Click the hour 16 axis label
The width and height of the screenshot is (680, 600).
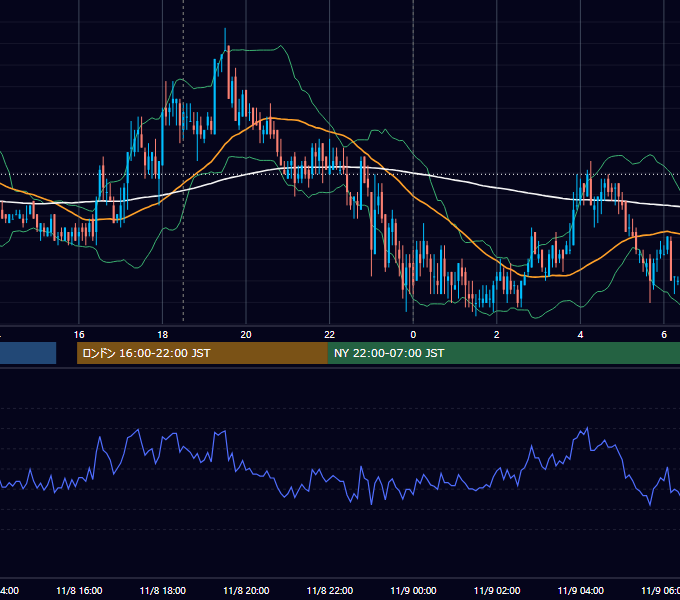(x=79, y=334)
